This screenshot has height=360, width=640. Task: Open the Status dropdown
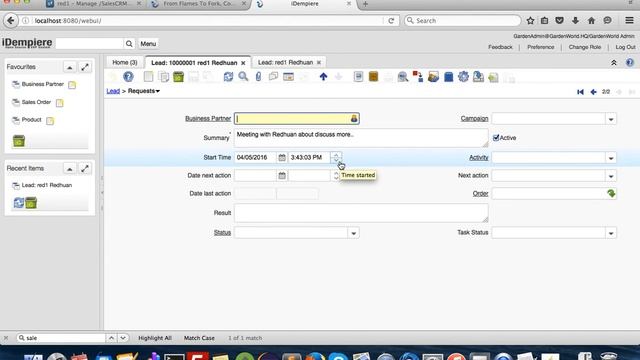coord(353,233)
